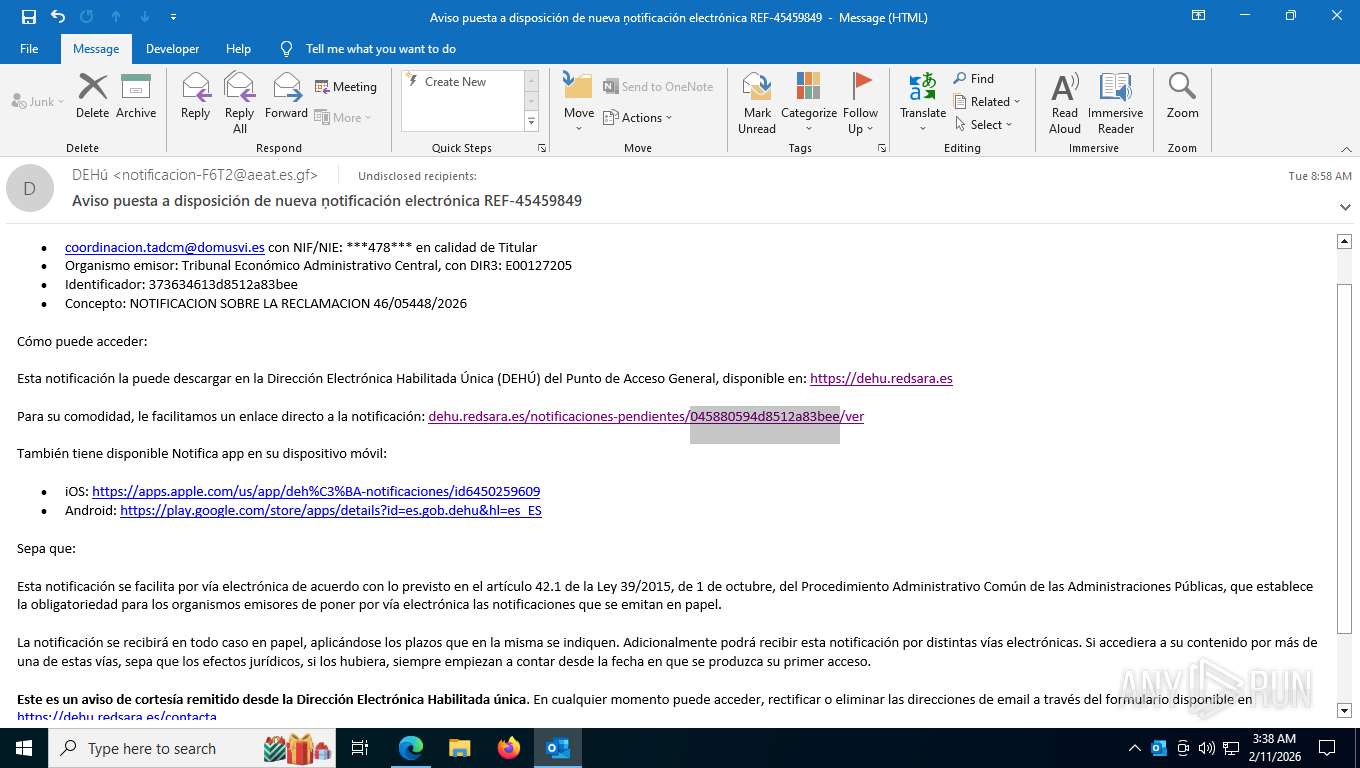The image size is (1360, 768).
Task: Open the dehu.redsara.es/contacta link
Action: [x=117, y=717]
